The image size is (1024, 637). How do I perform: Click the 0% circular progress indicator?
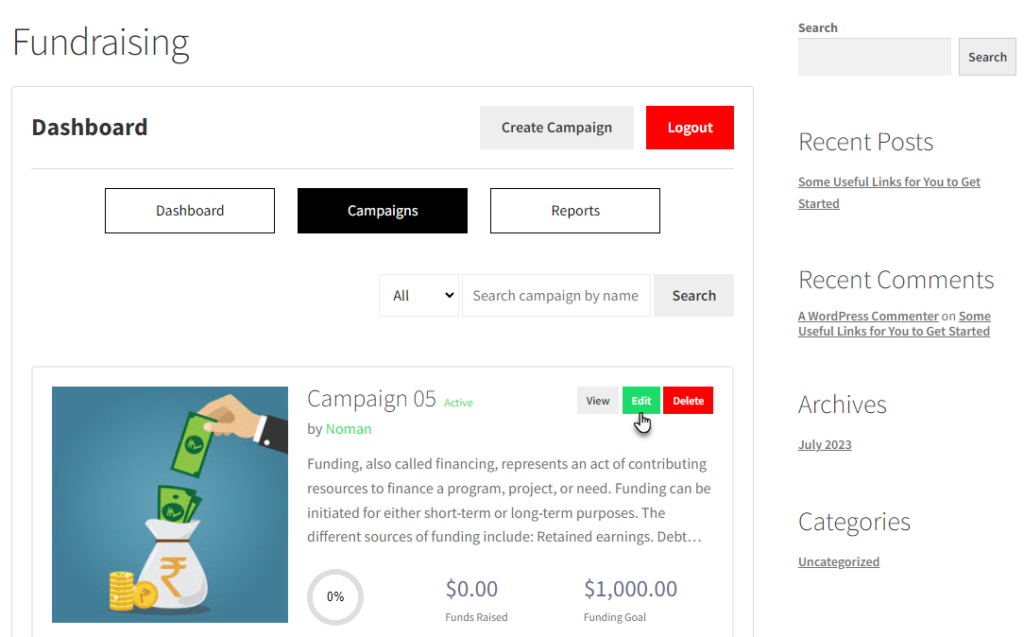(x=335, y=596)
